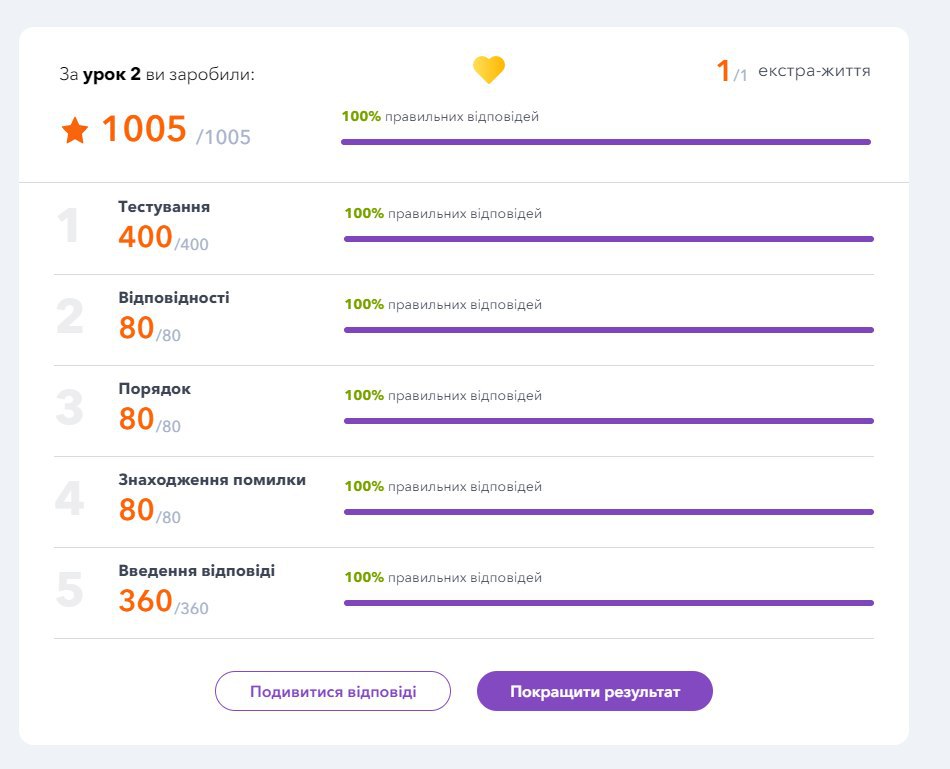This screenshot has width=950, height=769.
Task: Click the Знаходження помилки progress bar
Action: click(x=608, y=512)
